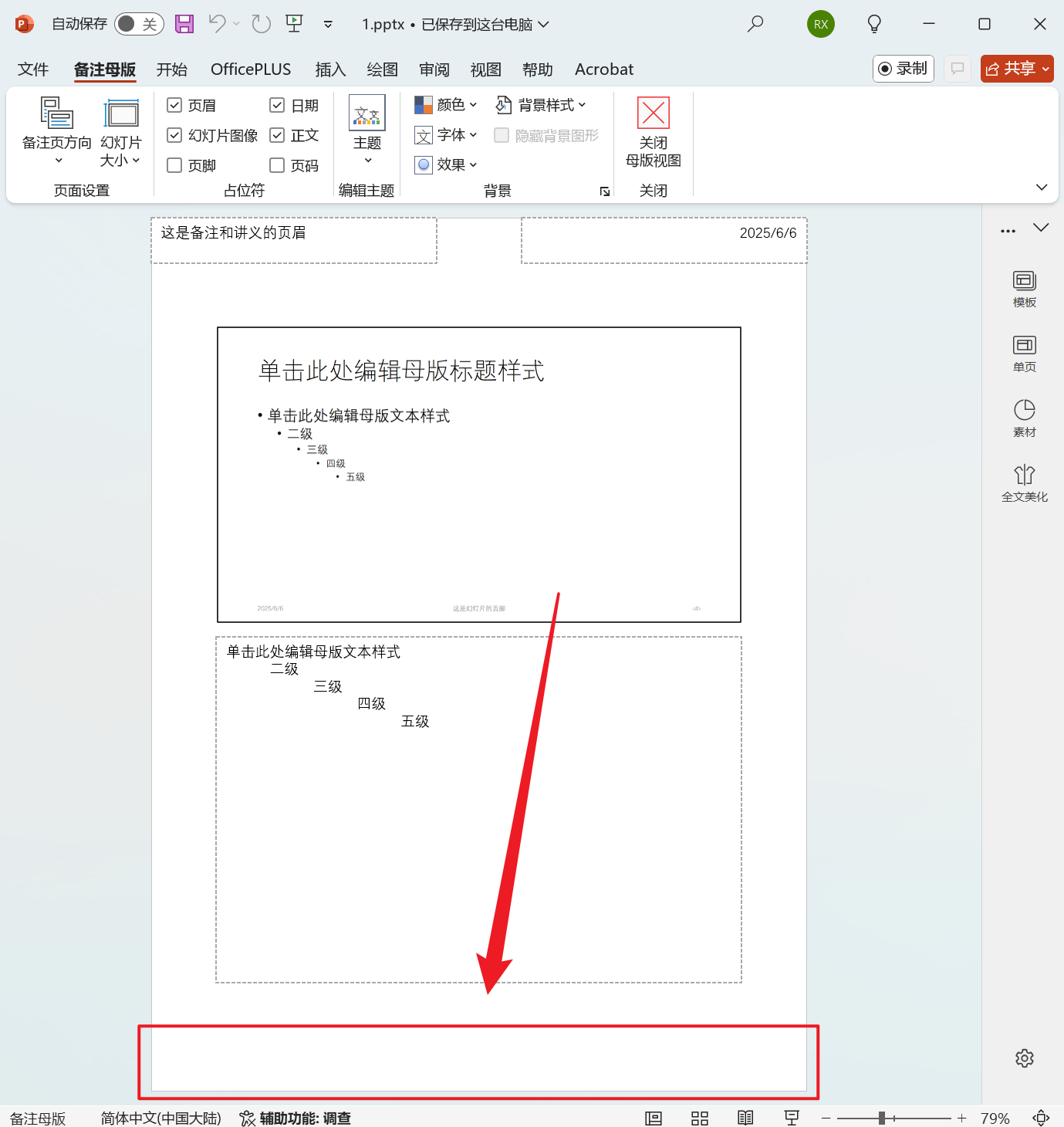Open the 背景样式 dropdown
This screenshot has width=1064, height=1127.
542,105
